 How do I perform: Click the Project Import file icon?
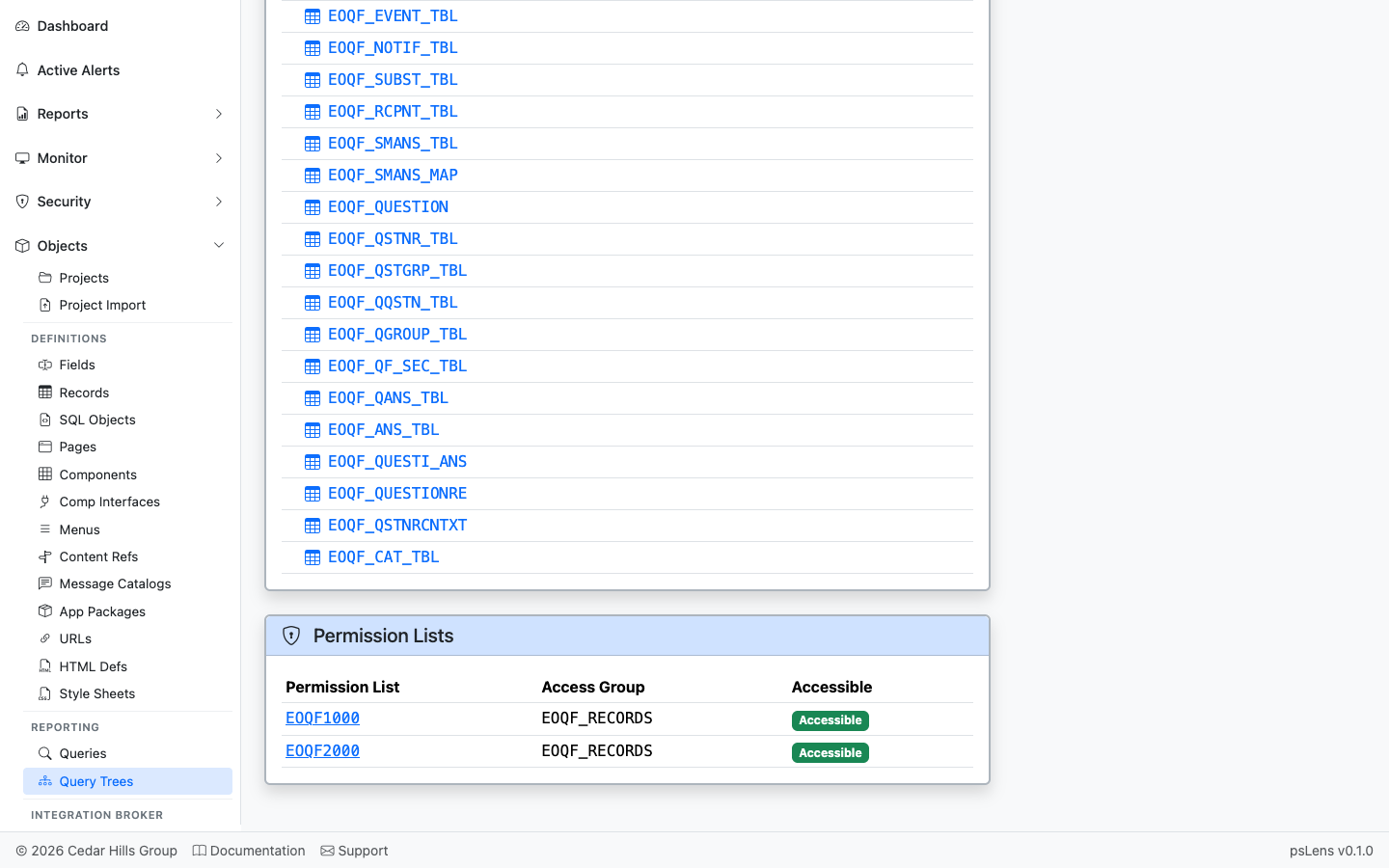pos(45,305)
